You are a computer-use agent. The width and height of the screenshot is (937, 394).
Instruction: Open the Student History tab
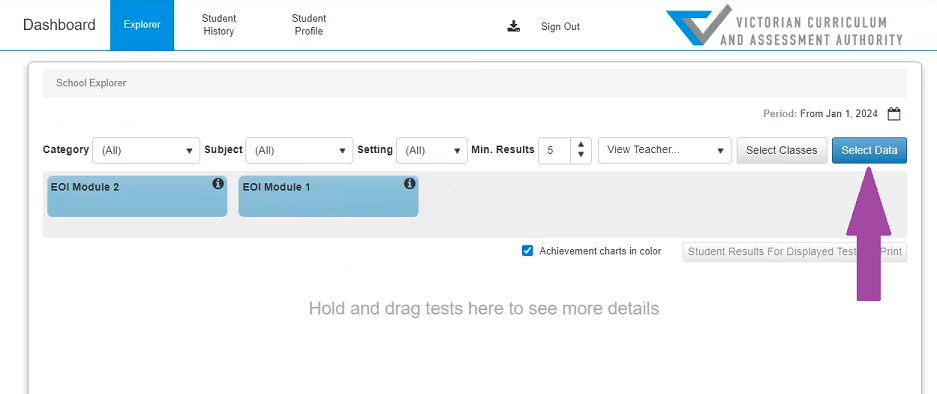(x=219, y=25)
